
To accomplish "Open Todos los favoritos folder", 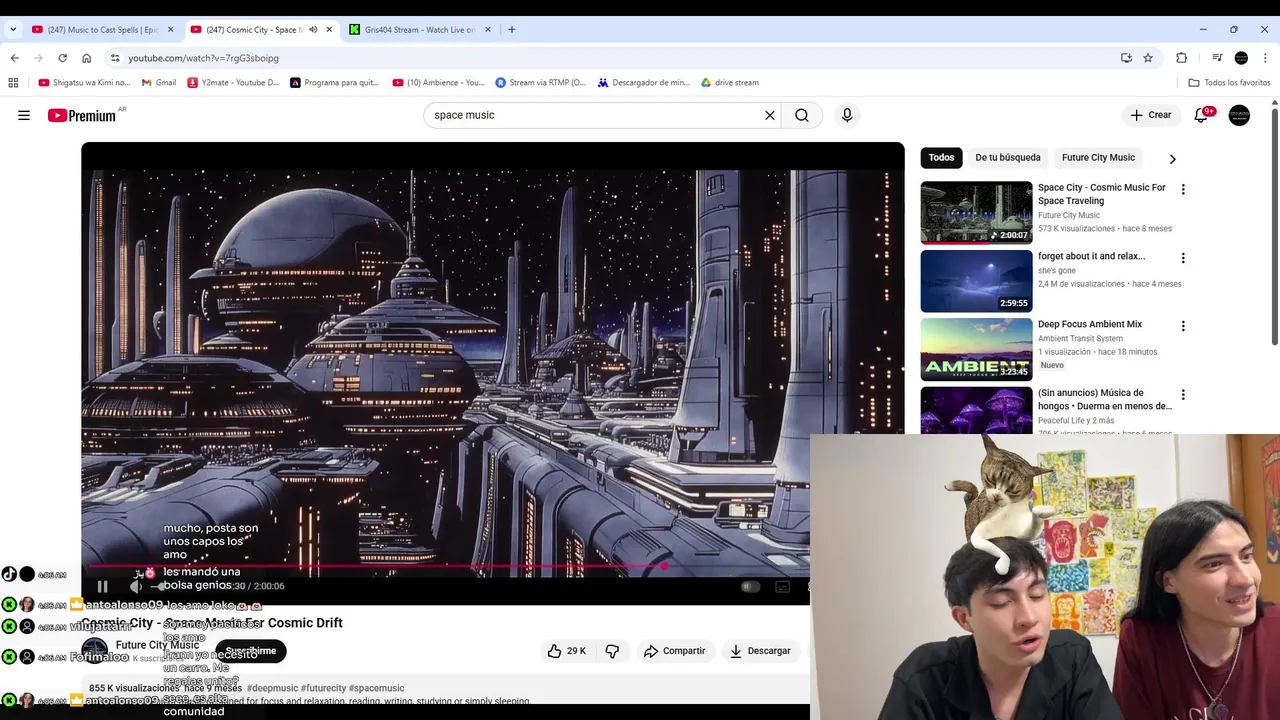I will [1229, 83].
